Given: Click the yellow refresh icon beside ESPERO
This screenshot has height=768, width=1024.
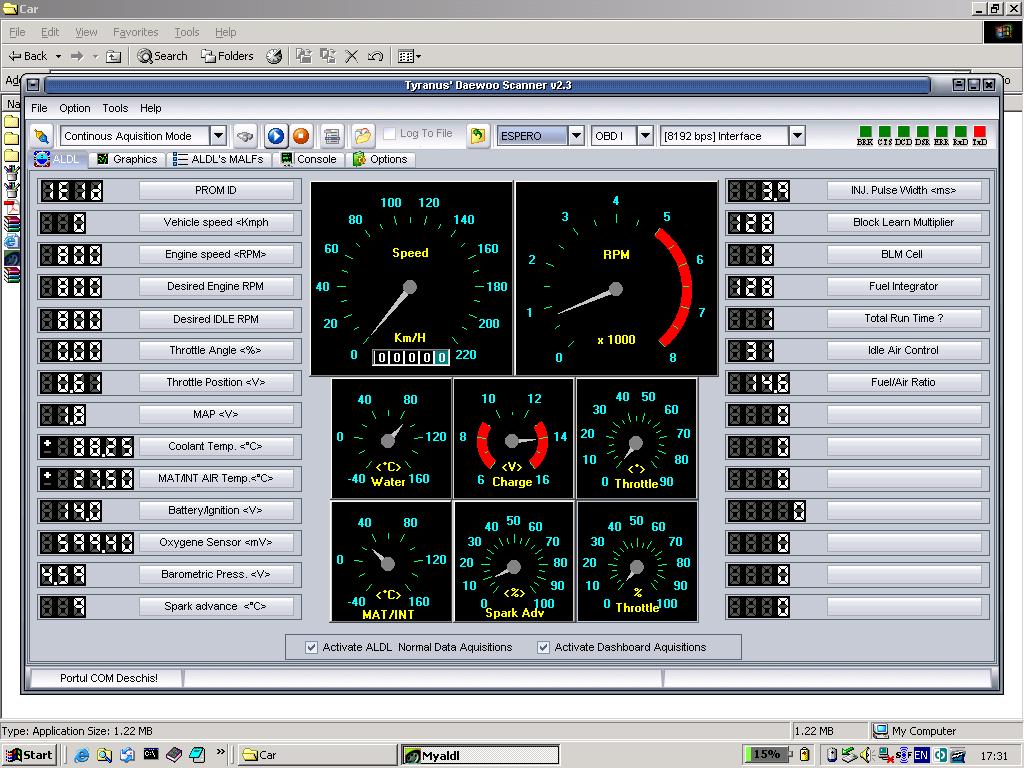Looking at the screenshot, I should 478,136.
